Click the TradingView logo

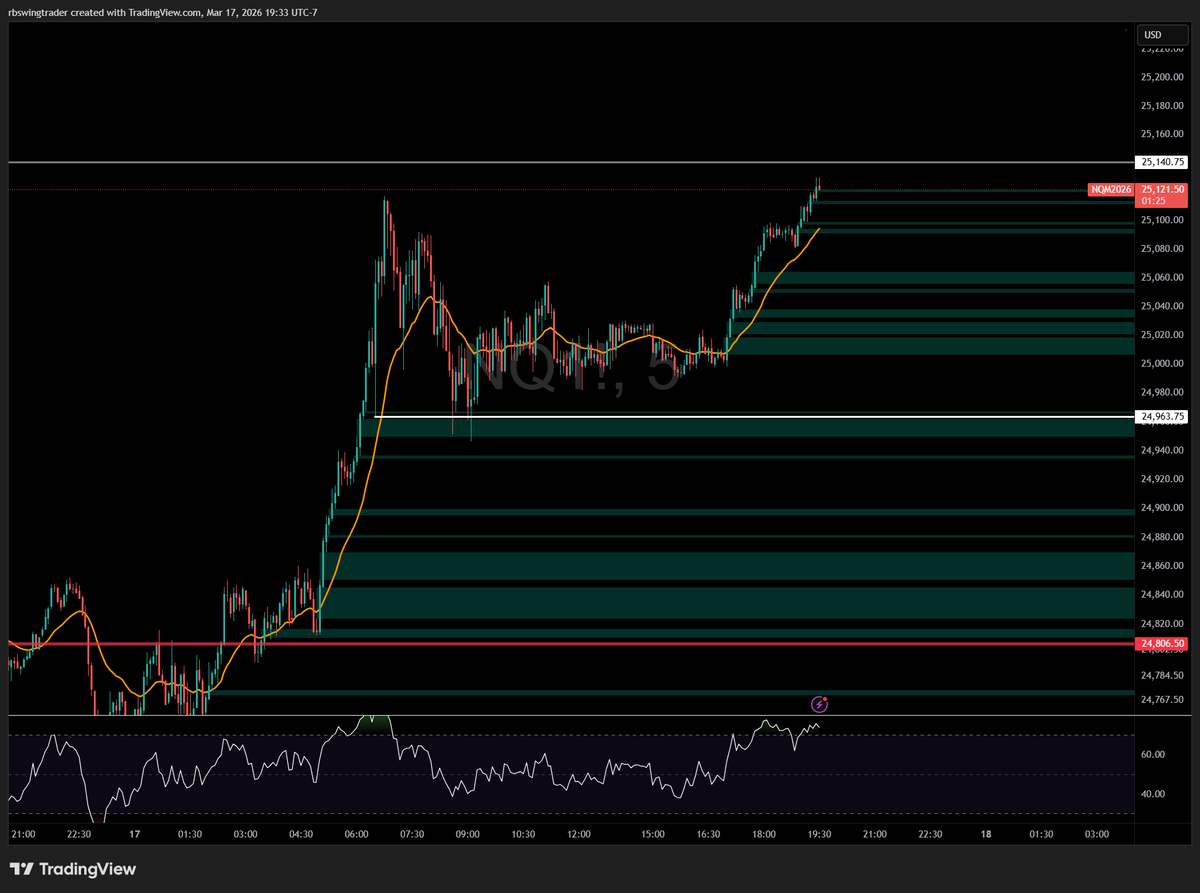pos(72,869)
